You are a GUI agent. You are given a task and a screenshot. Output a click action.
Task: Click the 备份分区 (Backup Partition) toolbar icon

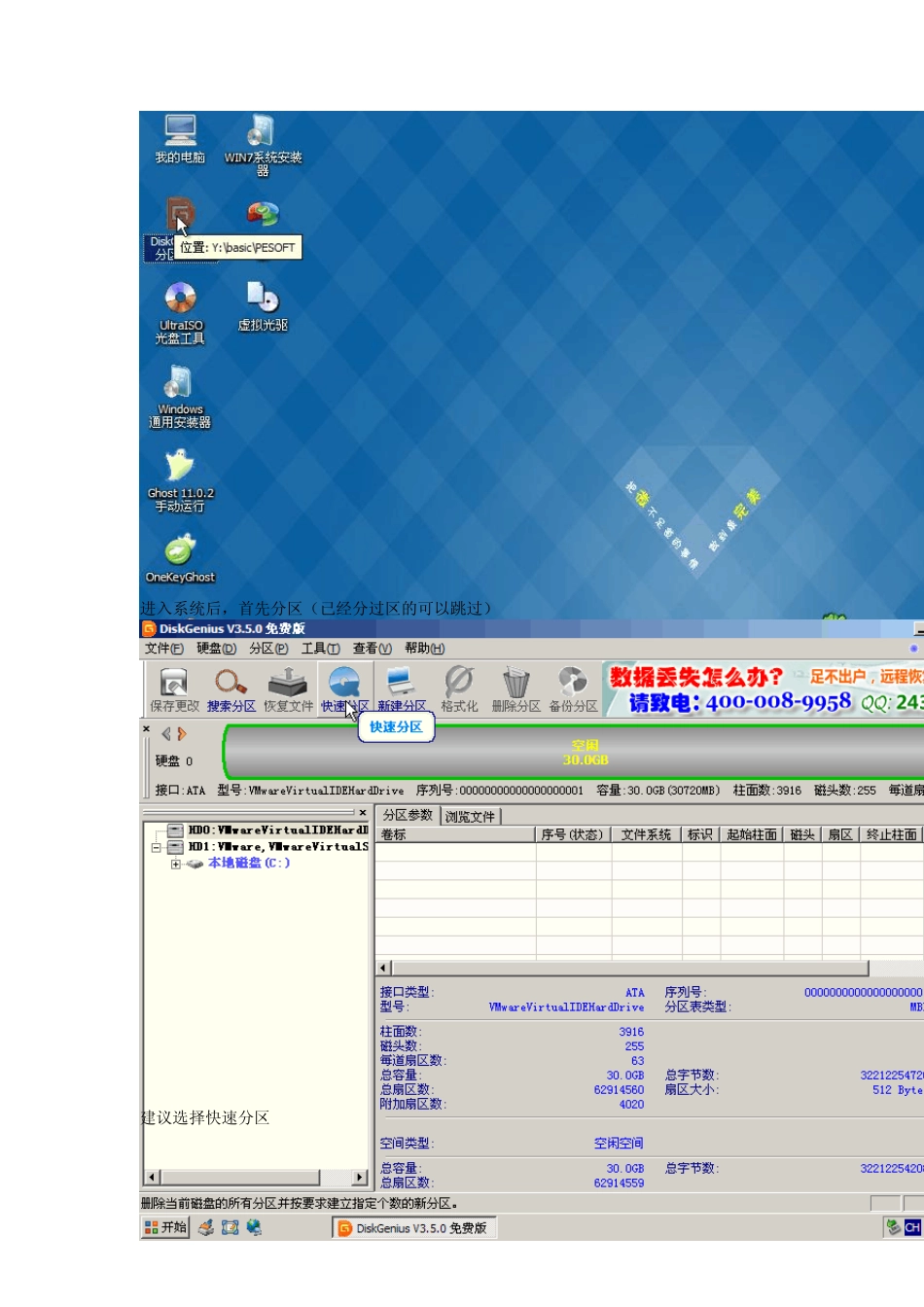(x=573, y=689)
